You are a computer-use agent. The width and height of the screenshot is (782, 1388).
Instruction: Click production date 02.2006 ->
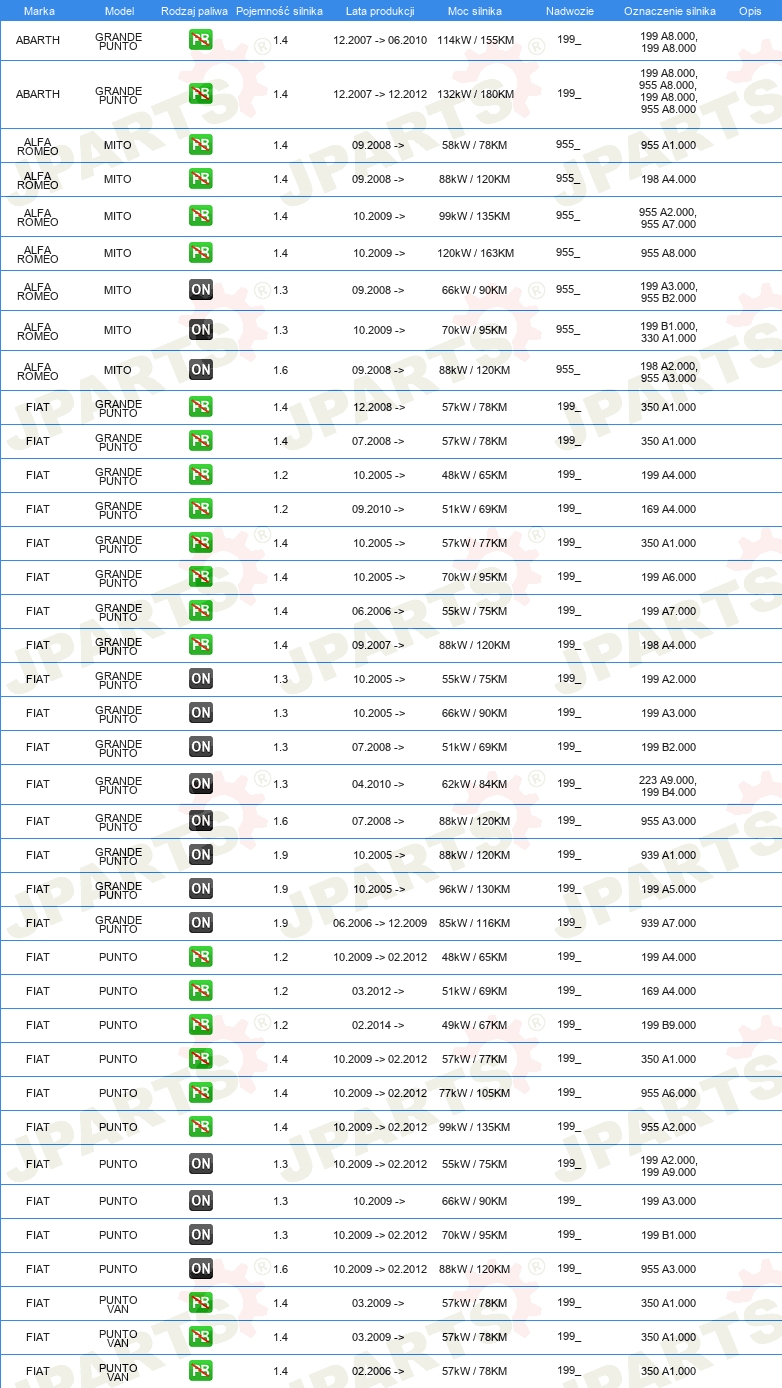click(379, 1371)
